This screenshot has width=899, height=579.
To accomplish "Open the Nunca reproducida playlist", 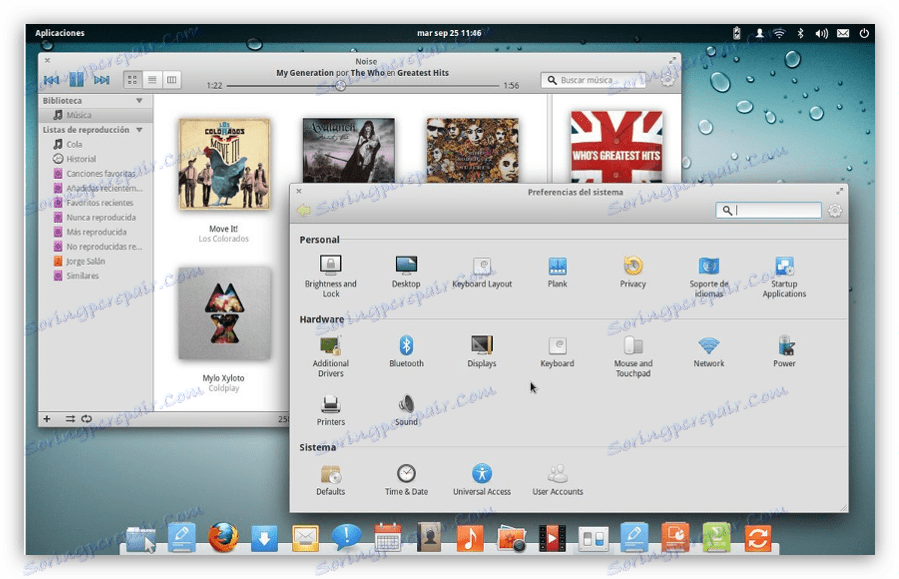I will coord(95,217).
